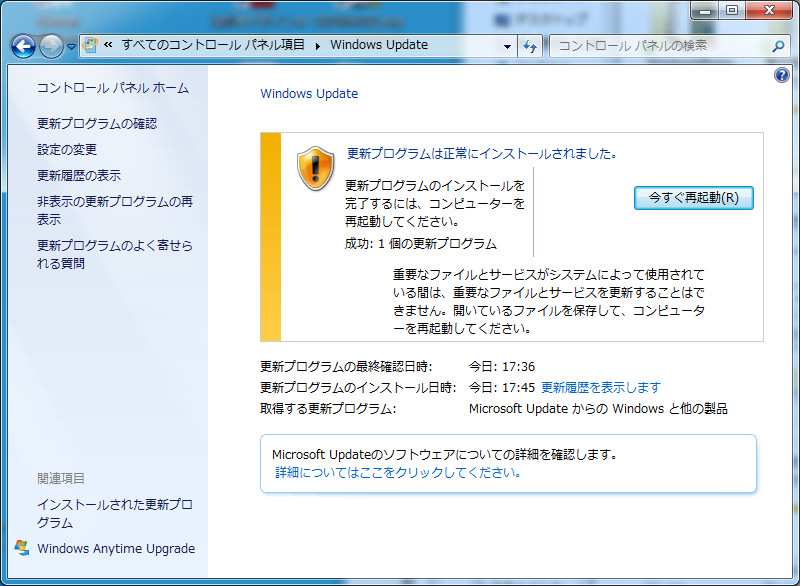Viewport: 800px width, 586px height.
Task: Expand the arrow after すべてのコントロール パネル項目
Action: point(318,45)
